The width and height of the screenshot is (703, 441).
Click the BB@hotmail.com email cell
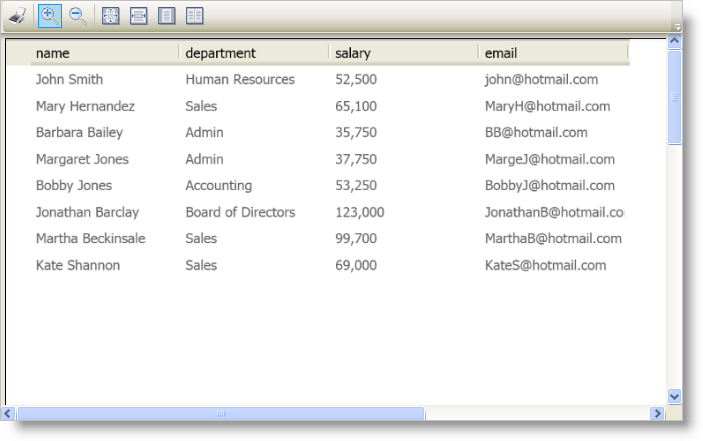(x=536, y=133)
